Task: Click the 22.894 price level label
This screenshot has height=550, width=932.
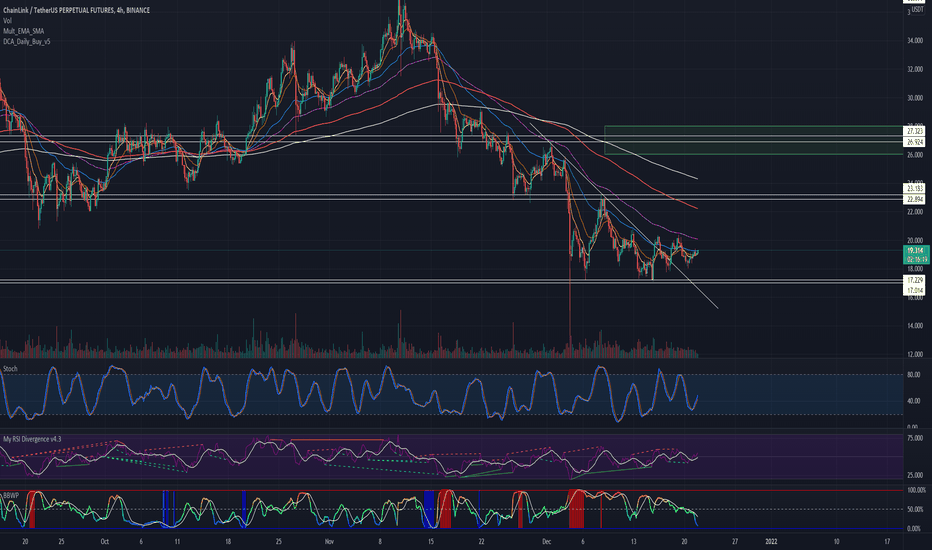Action: point(915,199)
